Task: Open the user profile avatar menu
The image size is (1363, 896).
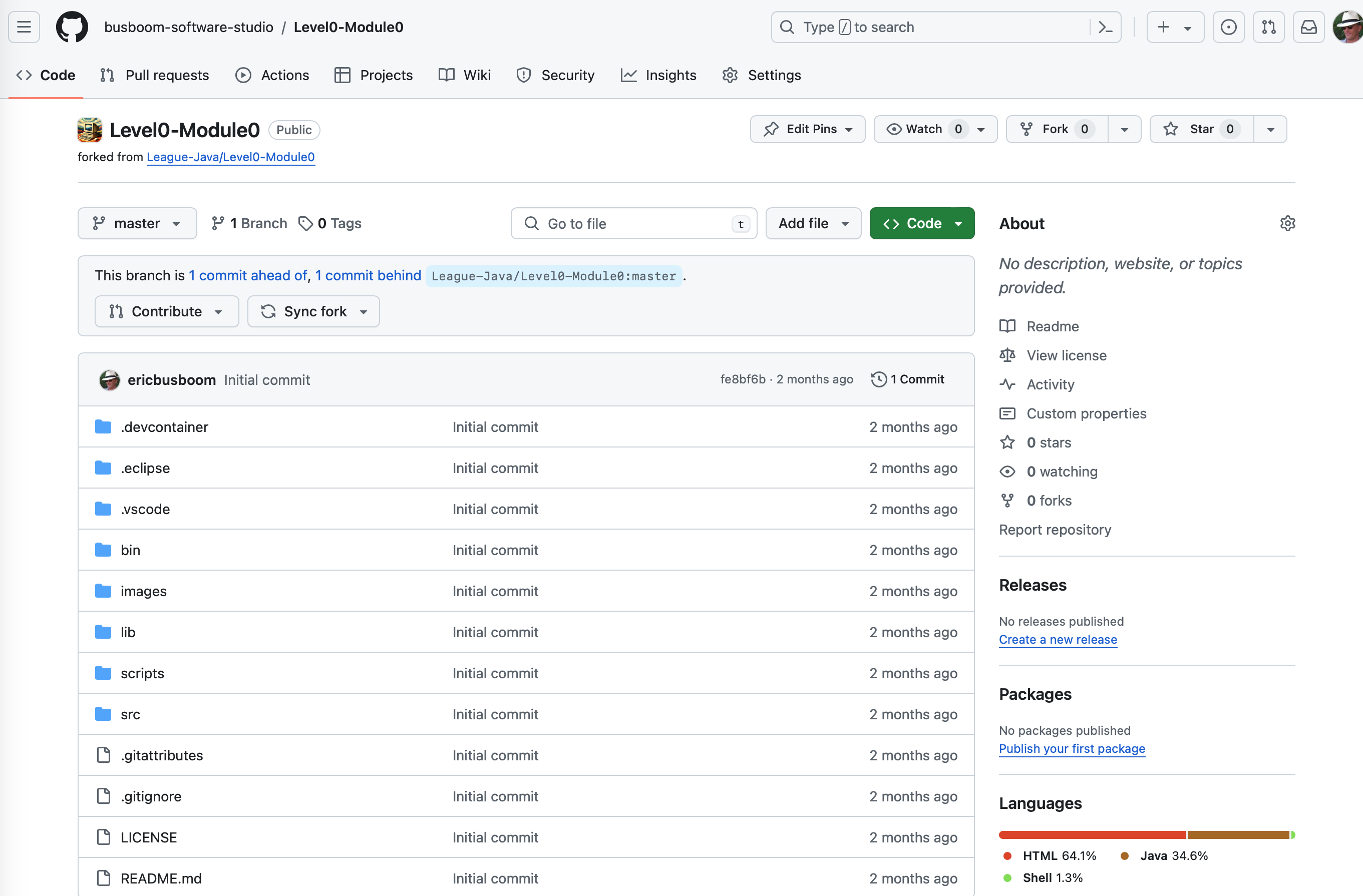Action: click(1348, 27)
